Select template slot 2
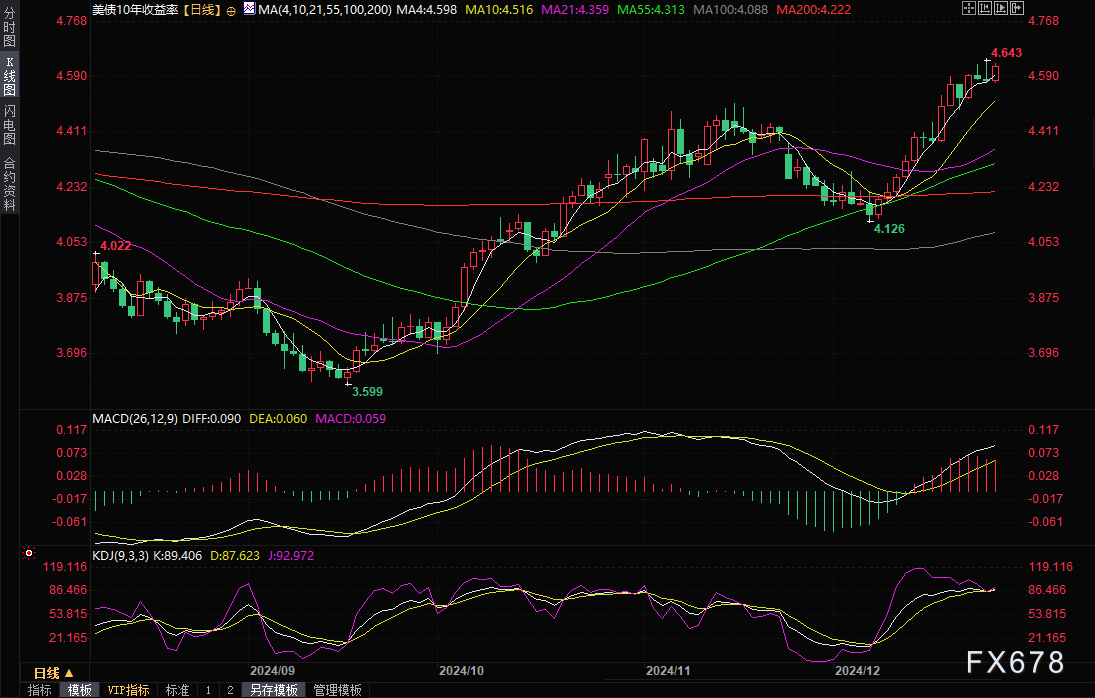 [x=229, y=690]
